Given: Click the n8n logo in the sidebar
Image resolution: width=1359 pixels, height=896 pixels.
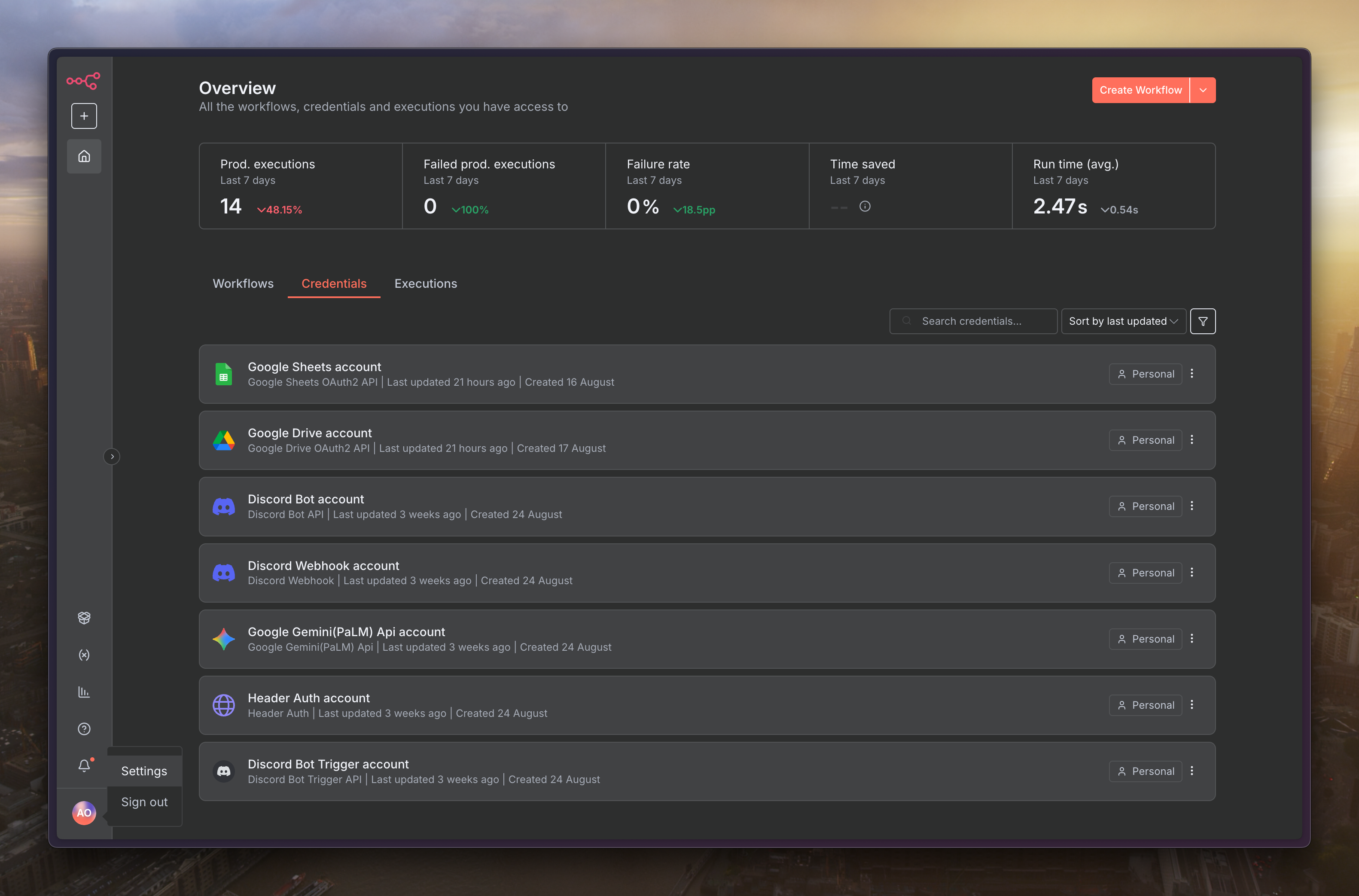Looking at the screenshot, I should (83, 81).
